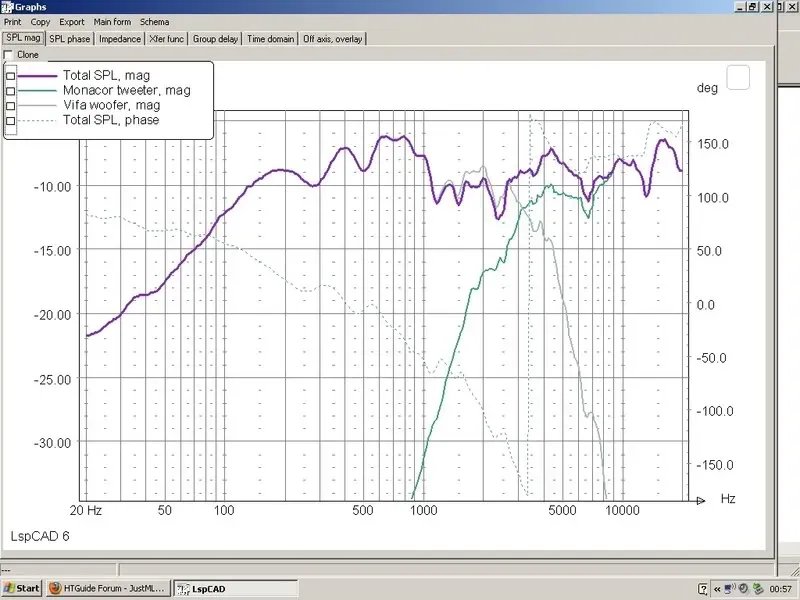
Task: Click the green icon left of the clock
Action: [x=758, y=589]
